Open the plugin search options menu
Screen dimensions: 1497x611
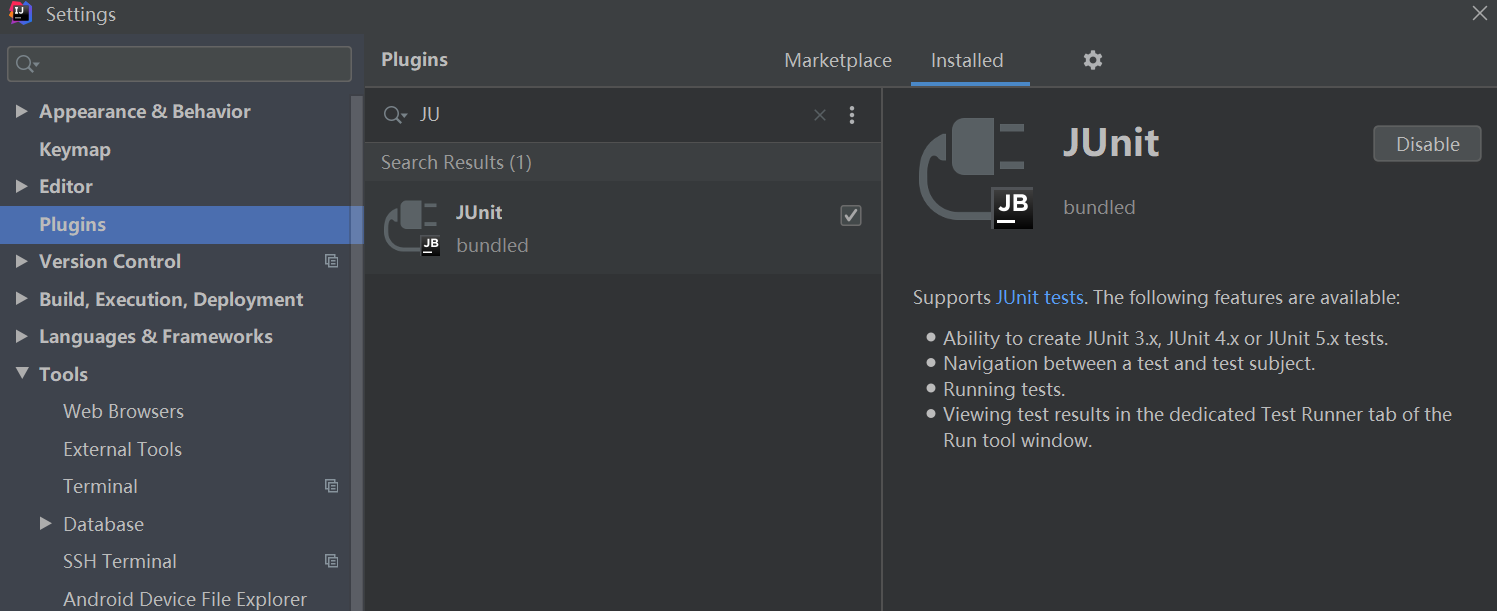(x=852, y=115)
